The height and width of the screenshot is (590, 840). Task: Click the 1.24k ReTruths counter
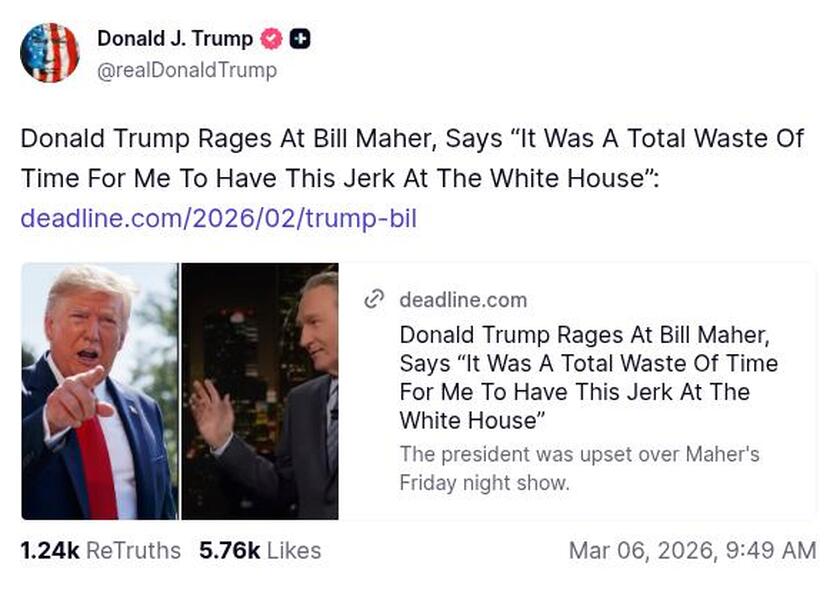click(100, 550)
